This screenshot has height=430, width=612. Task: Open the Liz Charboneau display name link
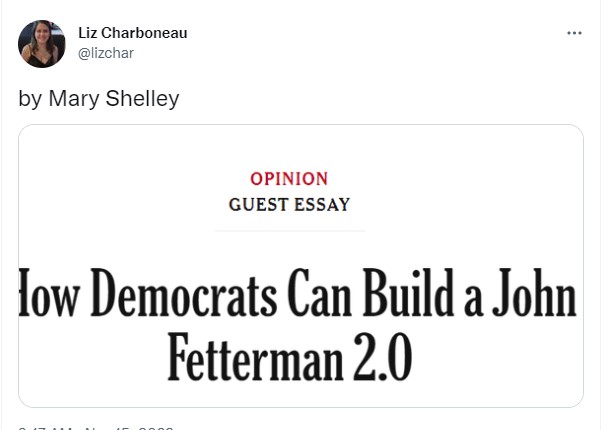click(133, 33)
